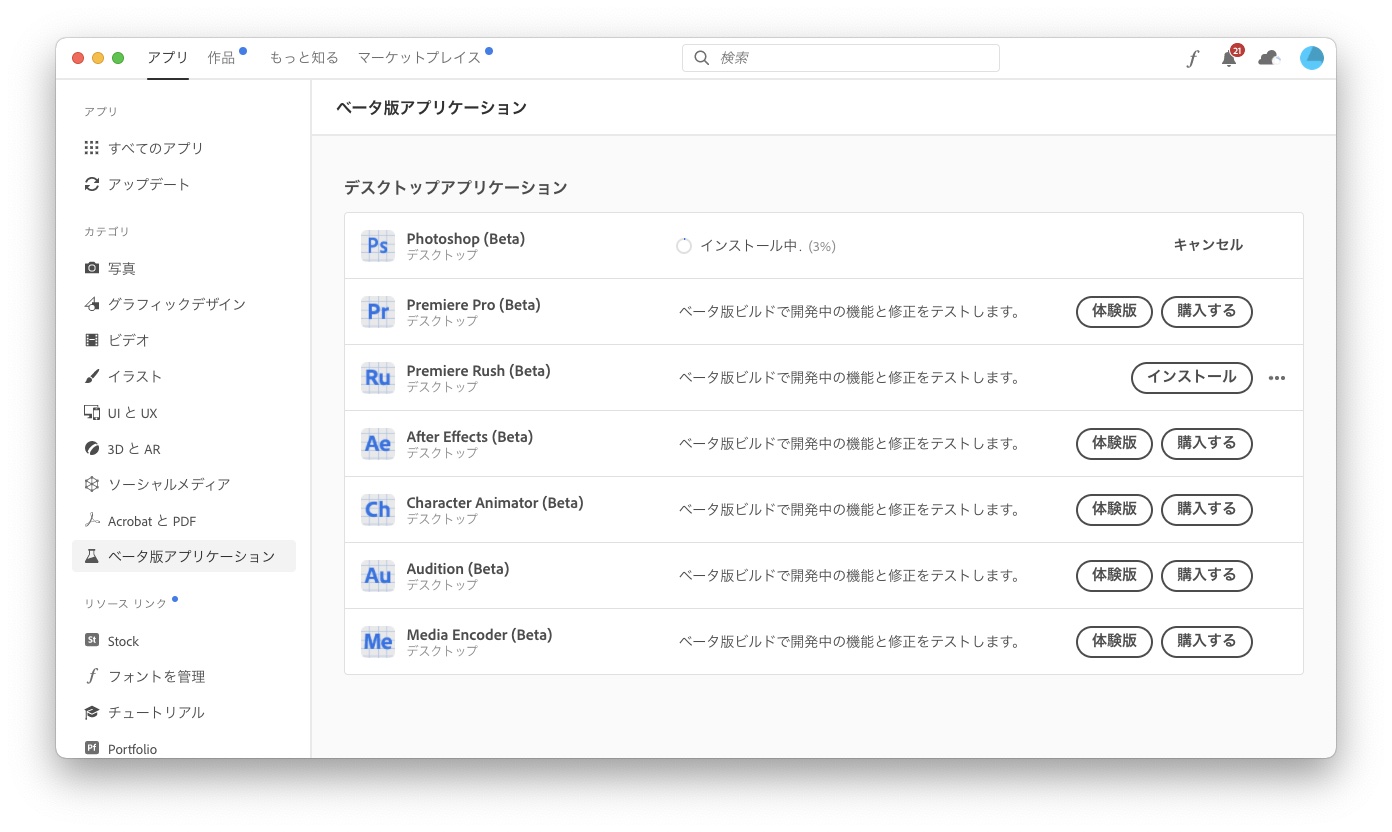The height and width of the screenshot is (832, 1392).
Task: Click the 検索 search field
Action: click(x=841, y=58)
